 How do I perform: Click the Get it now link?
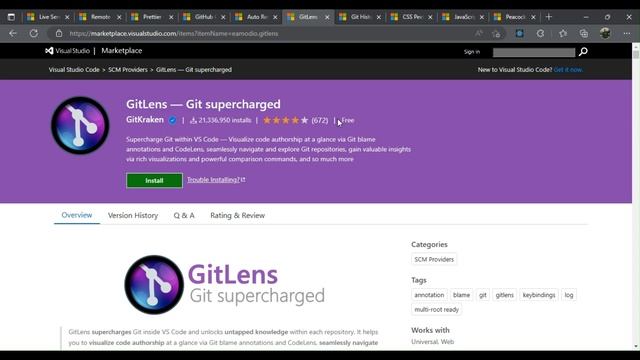pyautogui.click(x=568, y=70)
